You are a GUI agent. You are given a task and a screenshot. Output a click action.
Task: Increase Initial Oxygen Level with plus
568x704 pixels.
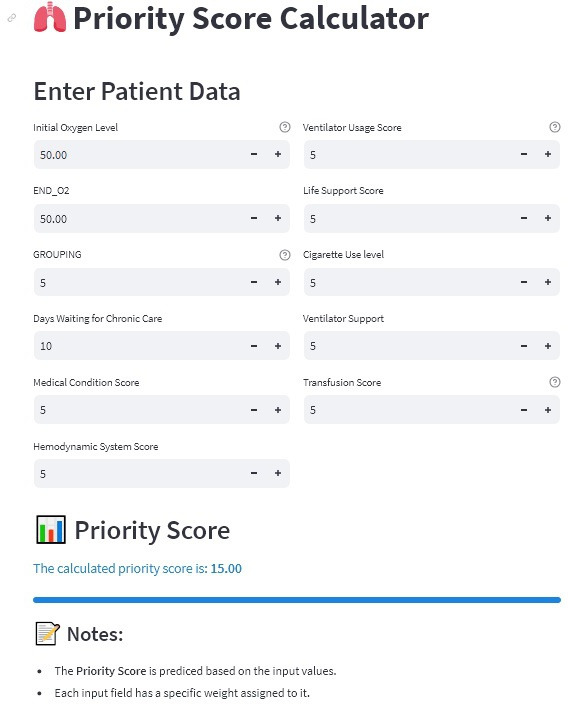point(278,154)
